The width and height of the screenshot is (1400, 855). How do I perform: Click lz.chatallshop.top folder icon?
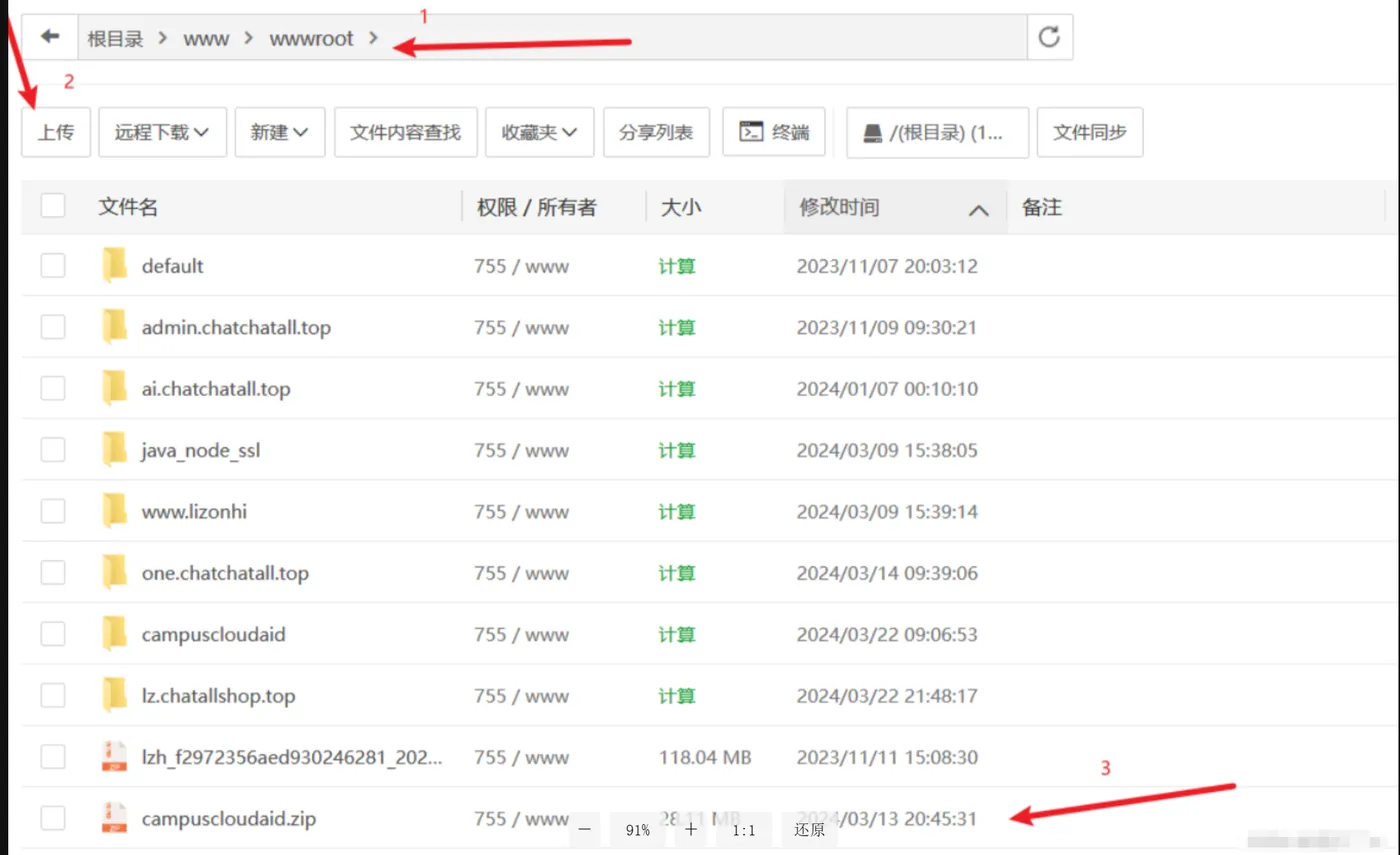click(x=115, y=695)
